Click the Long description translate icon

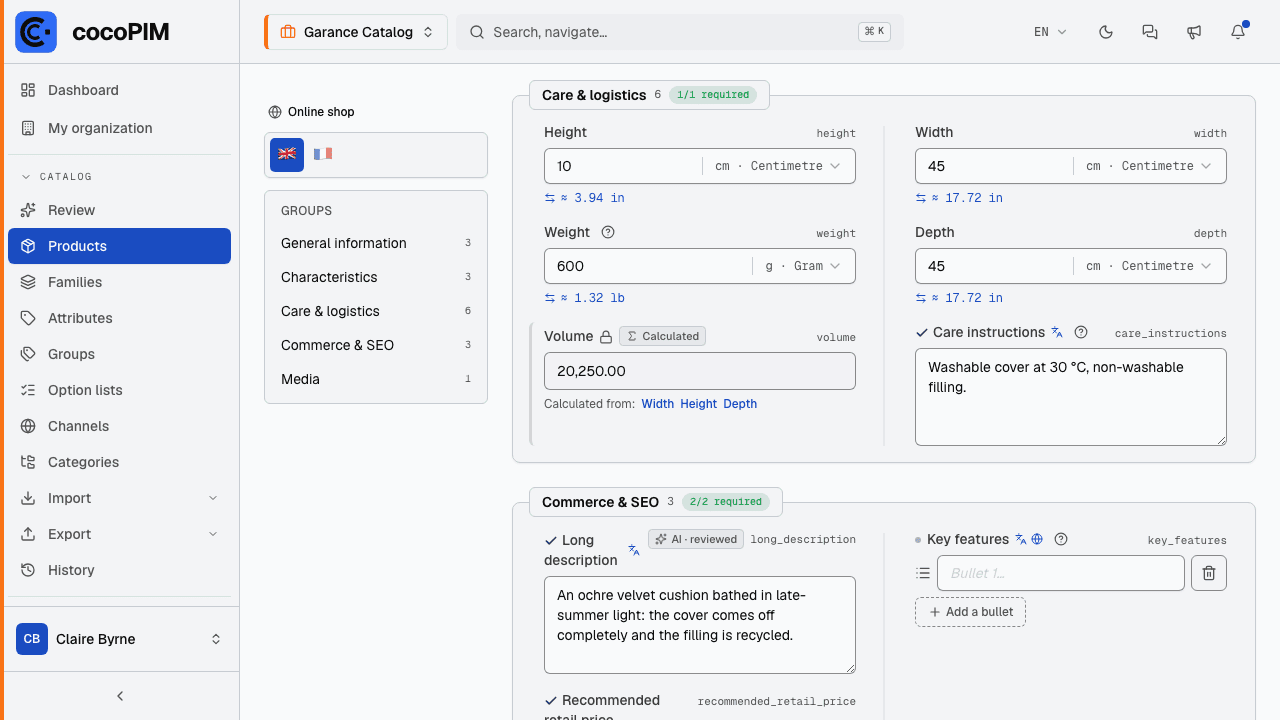point(633,550)
